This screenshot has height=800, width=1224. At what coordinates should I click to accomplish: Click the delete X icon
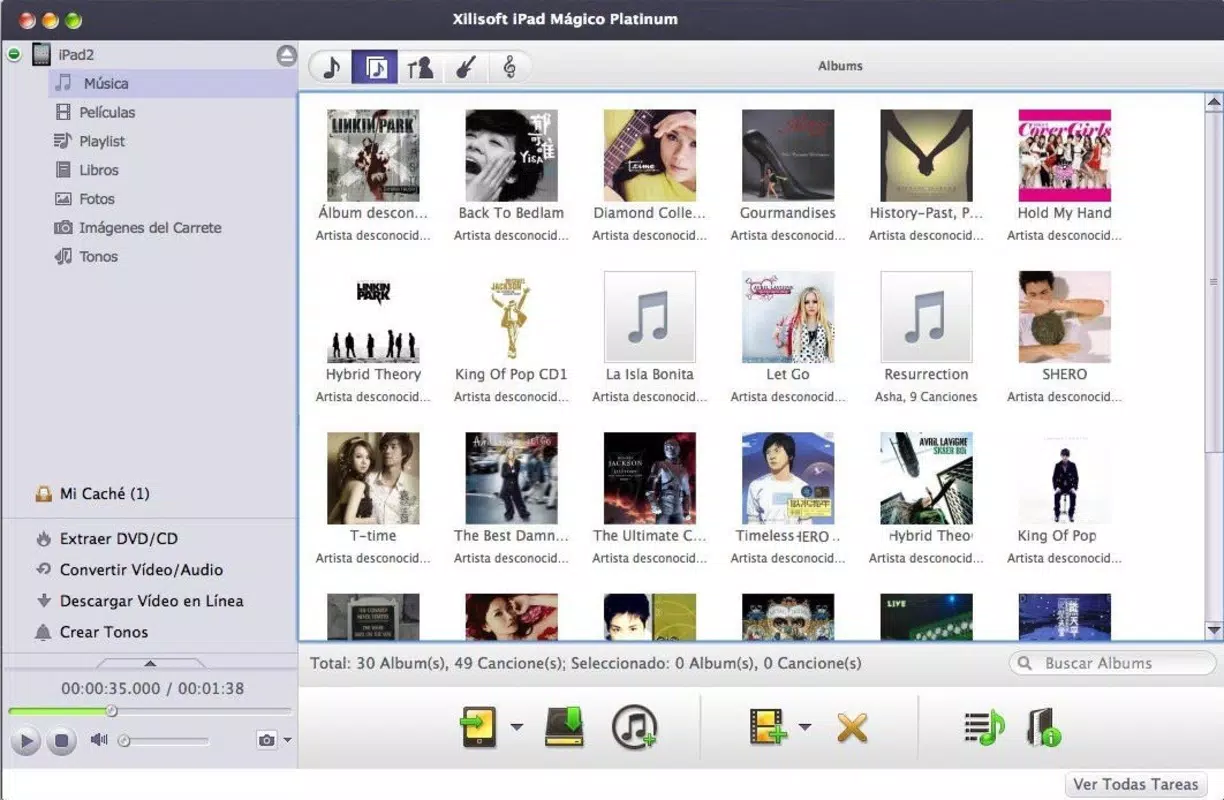click(x=851, y=727)
